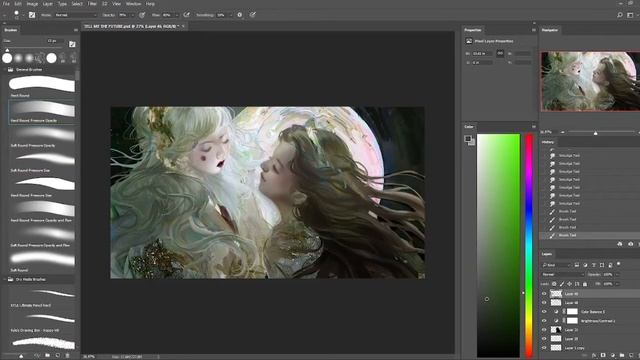640x360 pixels.
Task: Create new document from state icon in History
Action: tap(620, 244)
